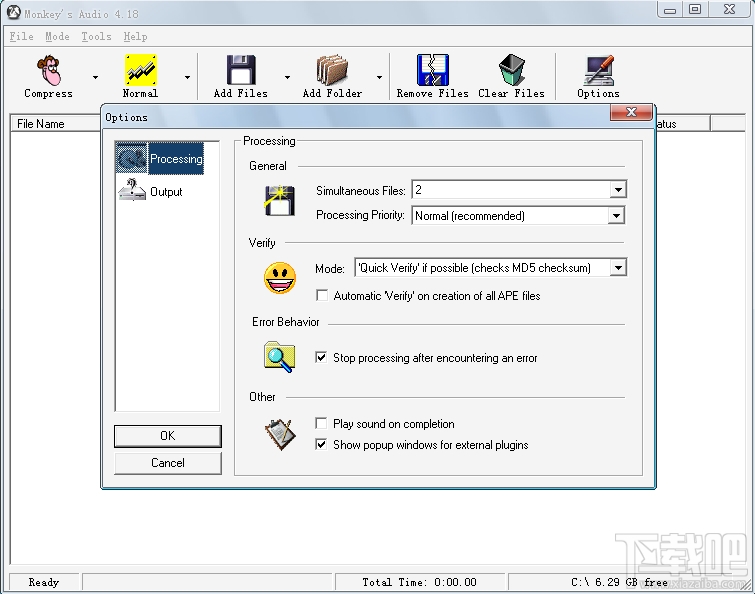The height and width of the screenshot is (594, 755).
Task: Click the Add Folder icon
Action: tap(332, 70)
